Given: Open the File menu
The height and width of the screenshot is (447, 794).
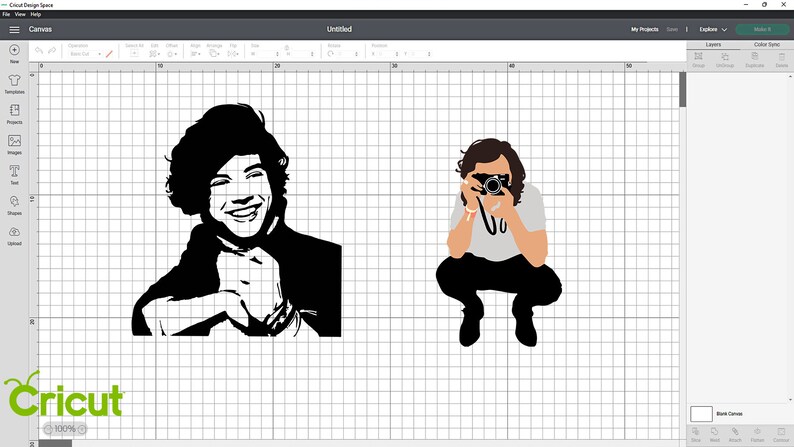Looking at the screenshot, I should click(x=6, y=14).
